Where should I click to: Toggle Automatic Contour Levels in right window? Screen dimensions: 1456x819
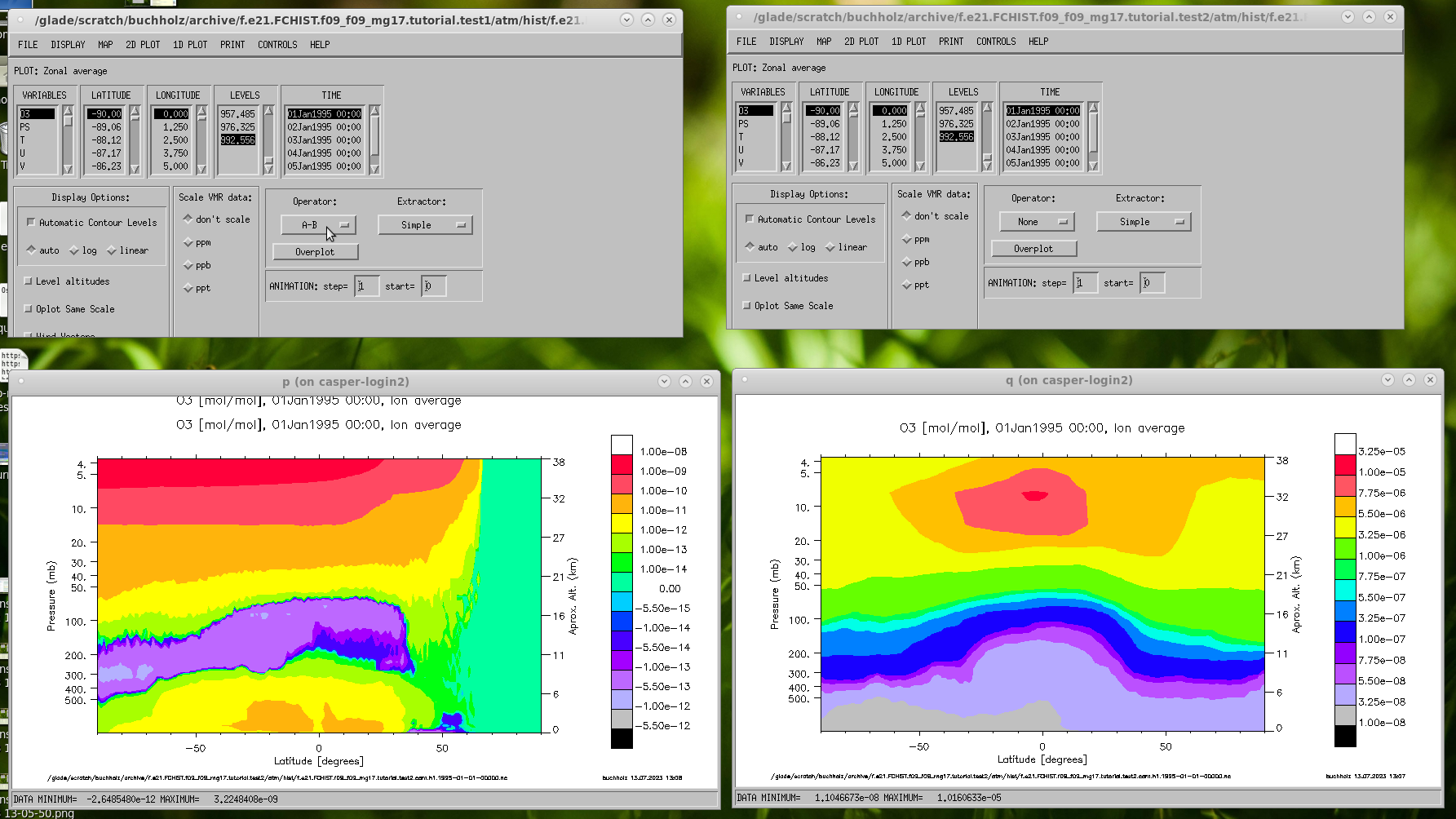point(750,219)
